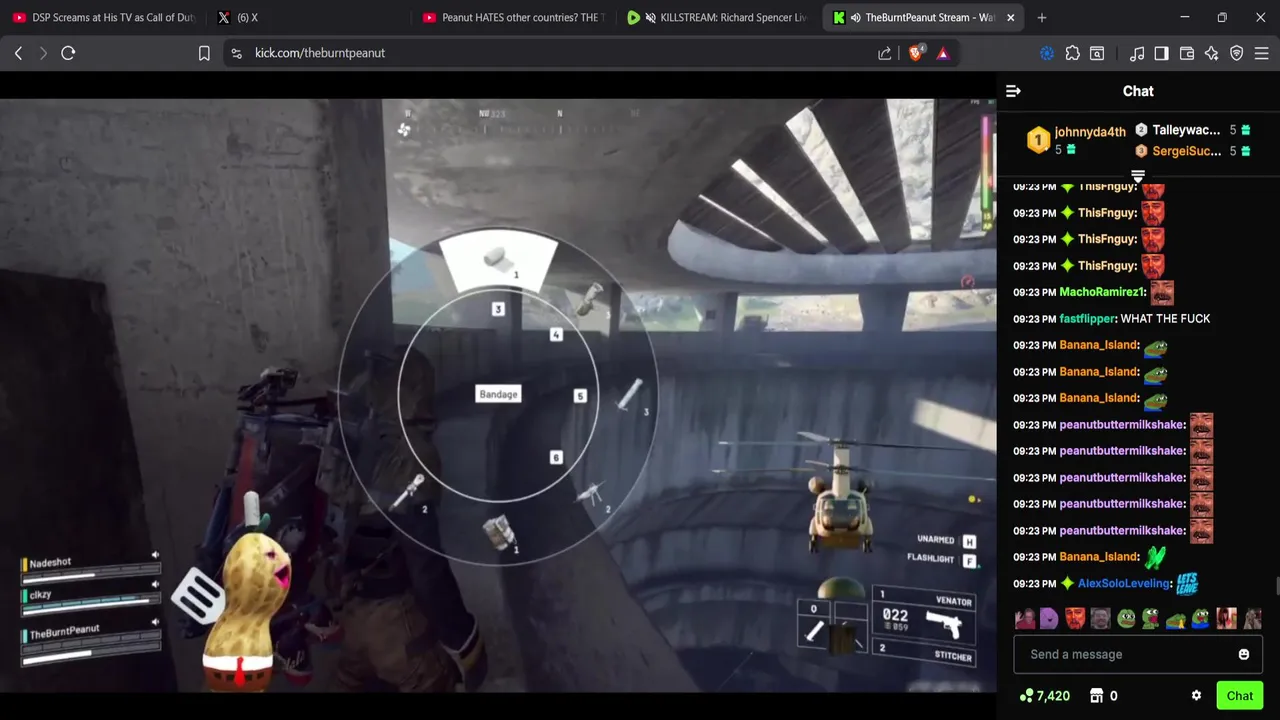Bookmark this page
The height and width of the screenshot is (720, 1280).
click(204, 53)
